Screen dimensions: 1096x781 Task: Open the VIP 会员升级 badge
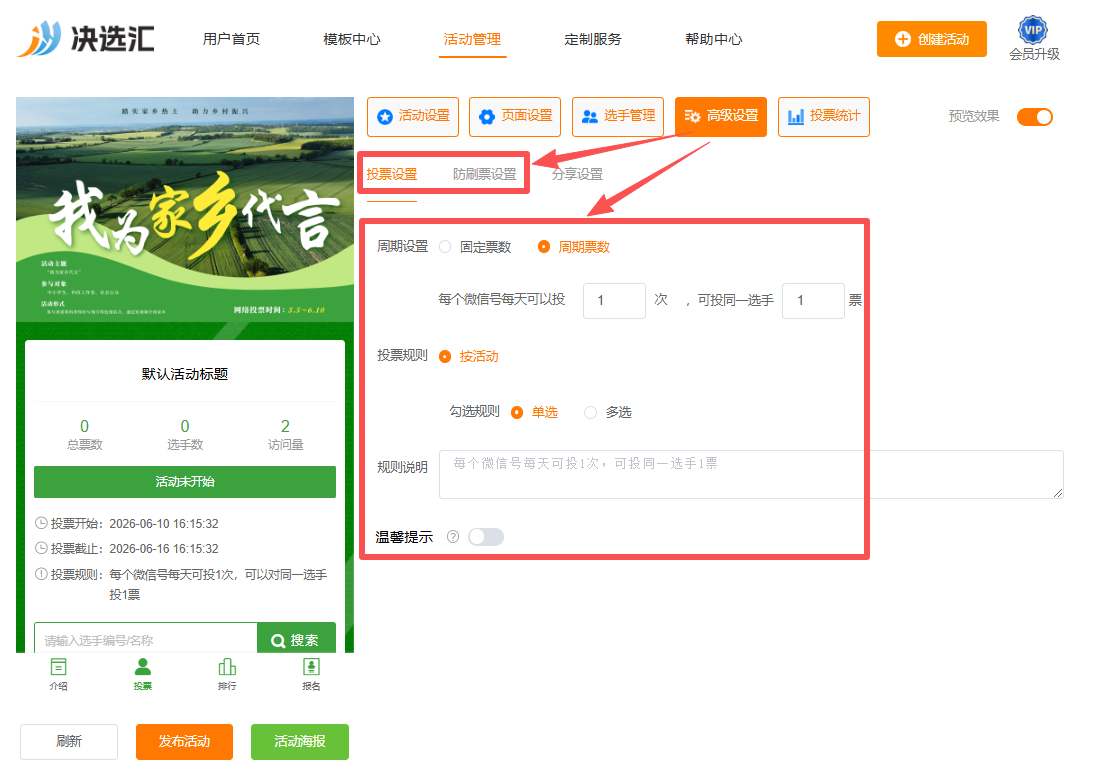coord(1034,38)
